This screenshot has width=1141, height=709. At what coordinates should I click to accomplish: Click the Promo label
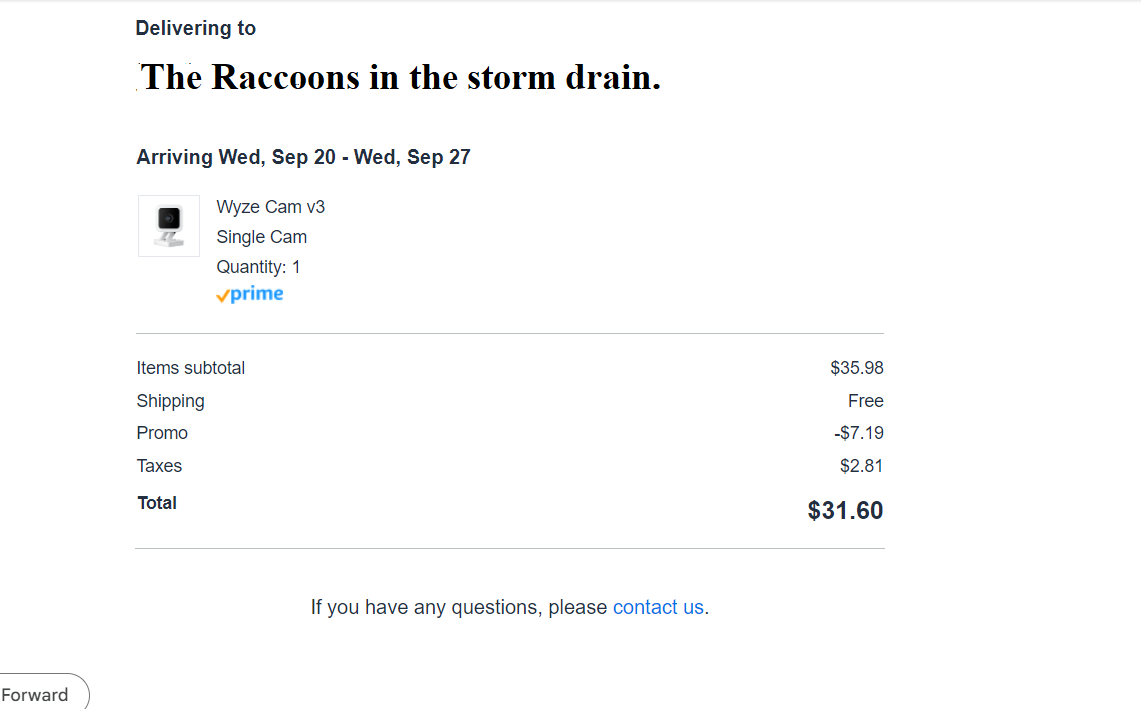[x=162, y=433]
